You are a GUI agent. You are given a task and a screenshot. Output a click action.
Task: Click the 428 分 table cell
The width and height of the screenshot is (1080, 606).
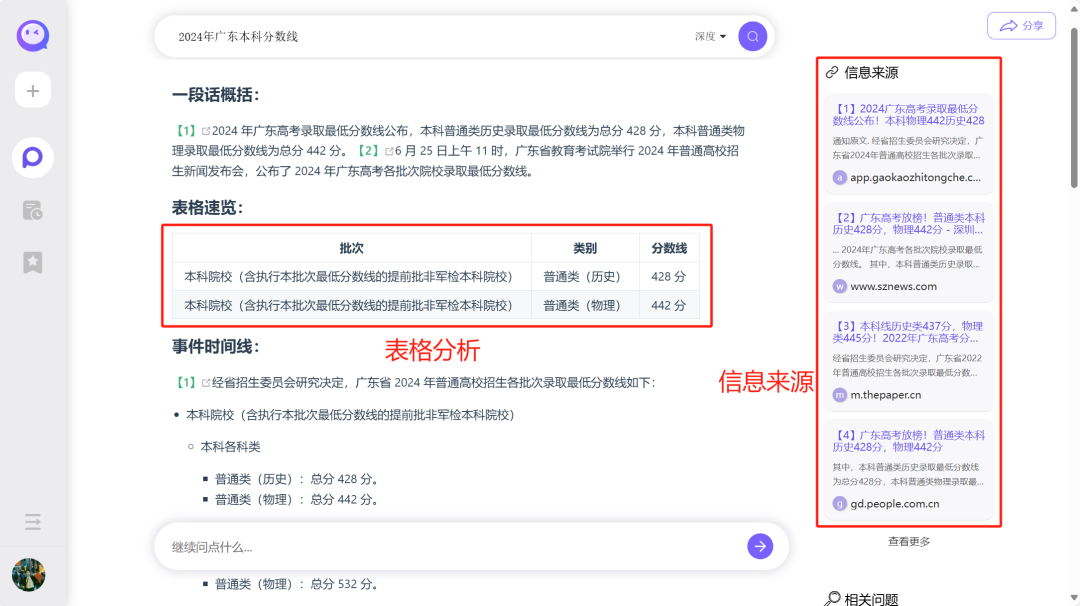669,277
